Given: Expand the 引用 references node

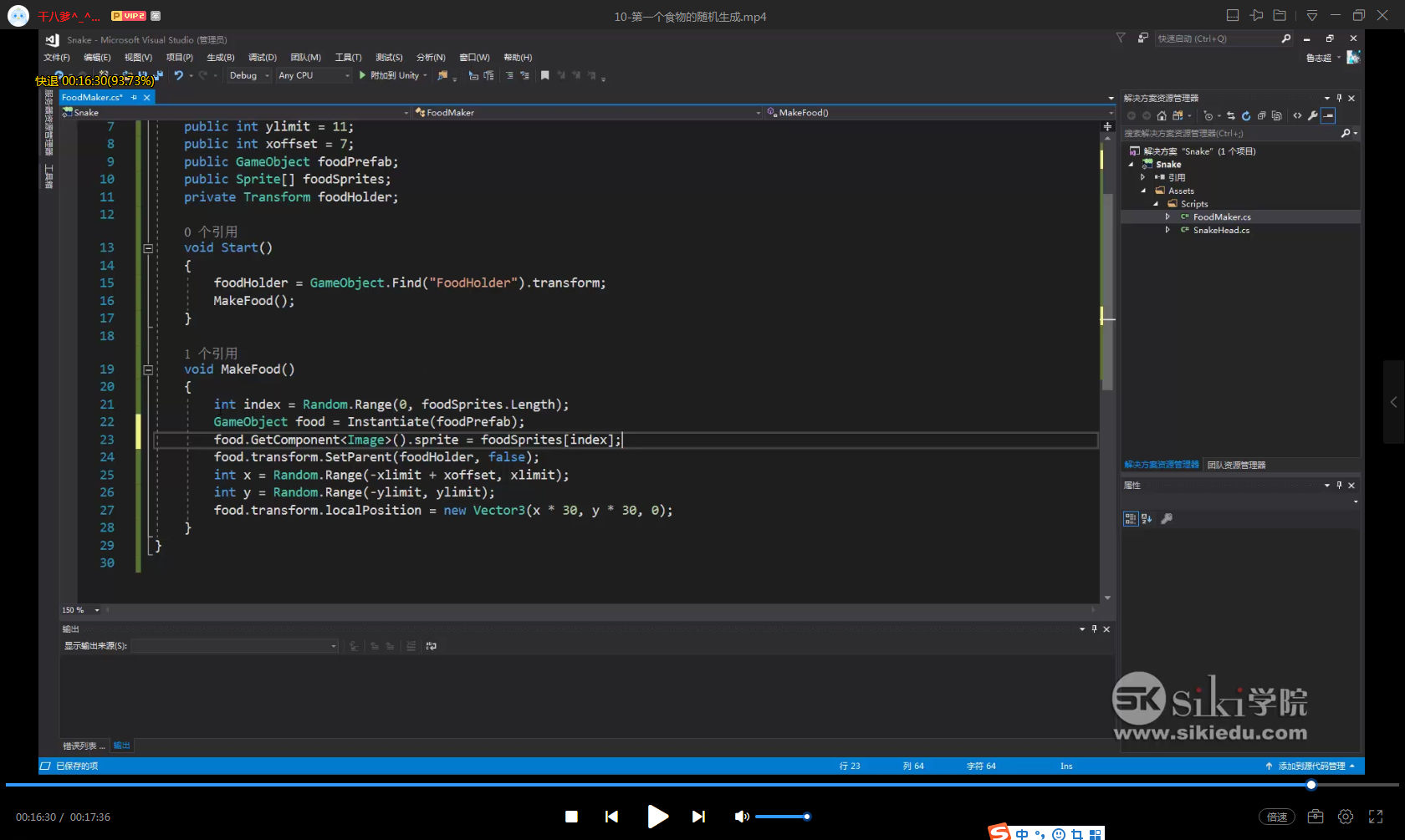Looking at the screenshot, I should point(1143,178).
